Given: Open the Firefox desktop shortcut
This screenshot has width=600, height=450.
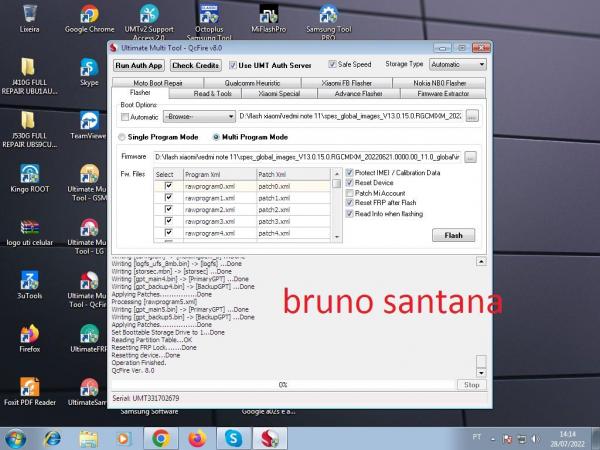Looking at the screenshot, I should click(x=29, y=338).
